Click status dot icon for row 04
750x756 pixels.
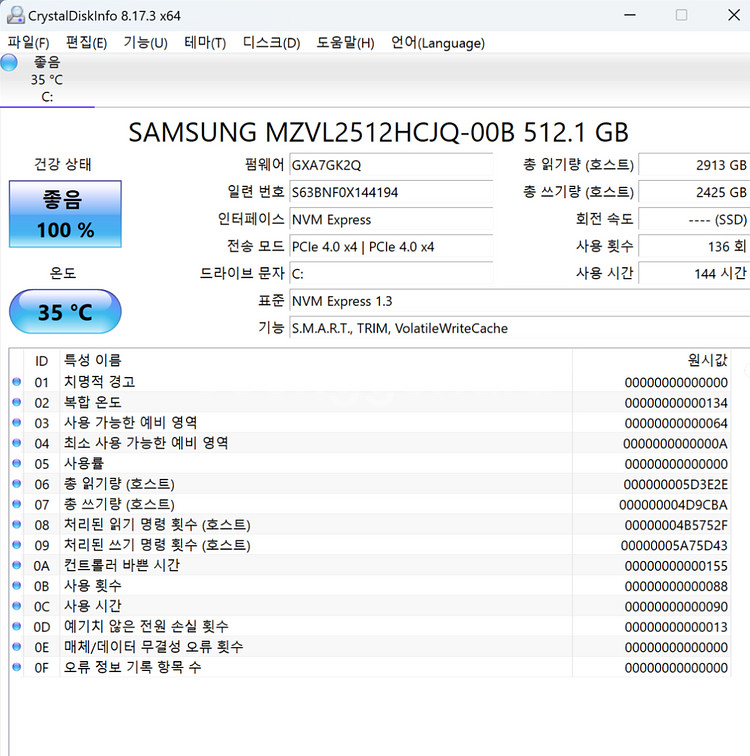16,443
